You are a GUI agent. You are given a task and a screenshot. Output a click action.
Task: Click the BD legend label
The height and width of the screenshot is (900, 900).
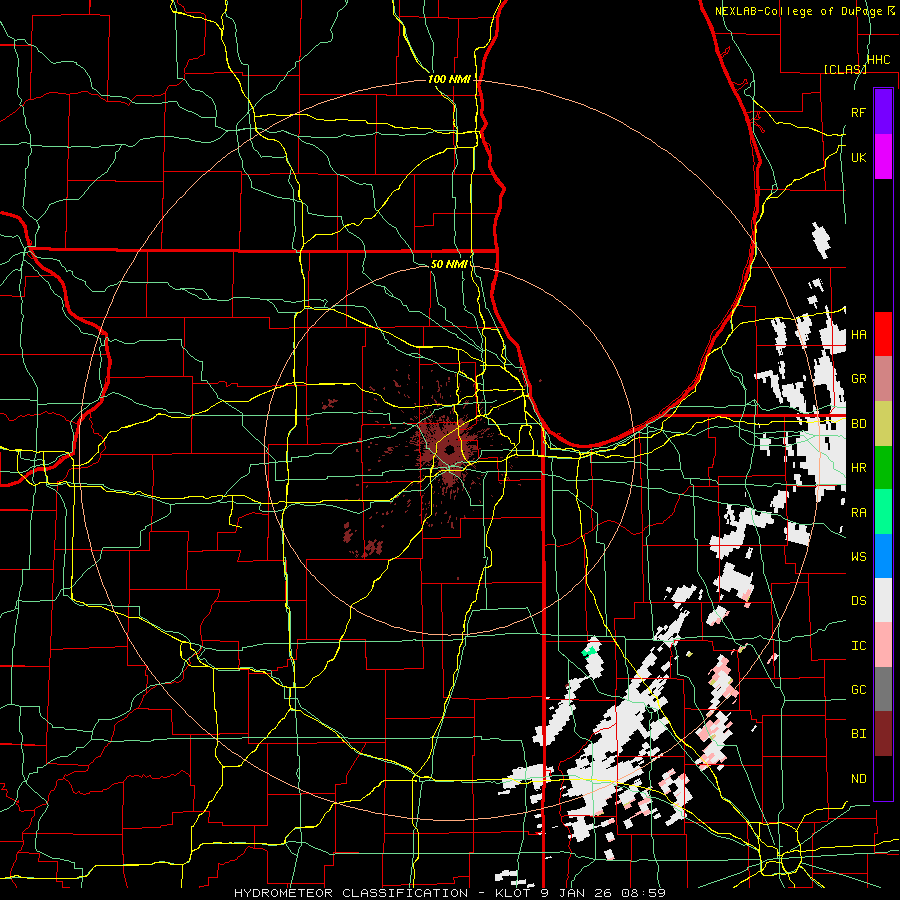tap(859, 424)
